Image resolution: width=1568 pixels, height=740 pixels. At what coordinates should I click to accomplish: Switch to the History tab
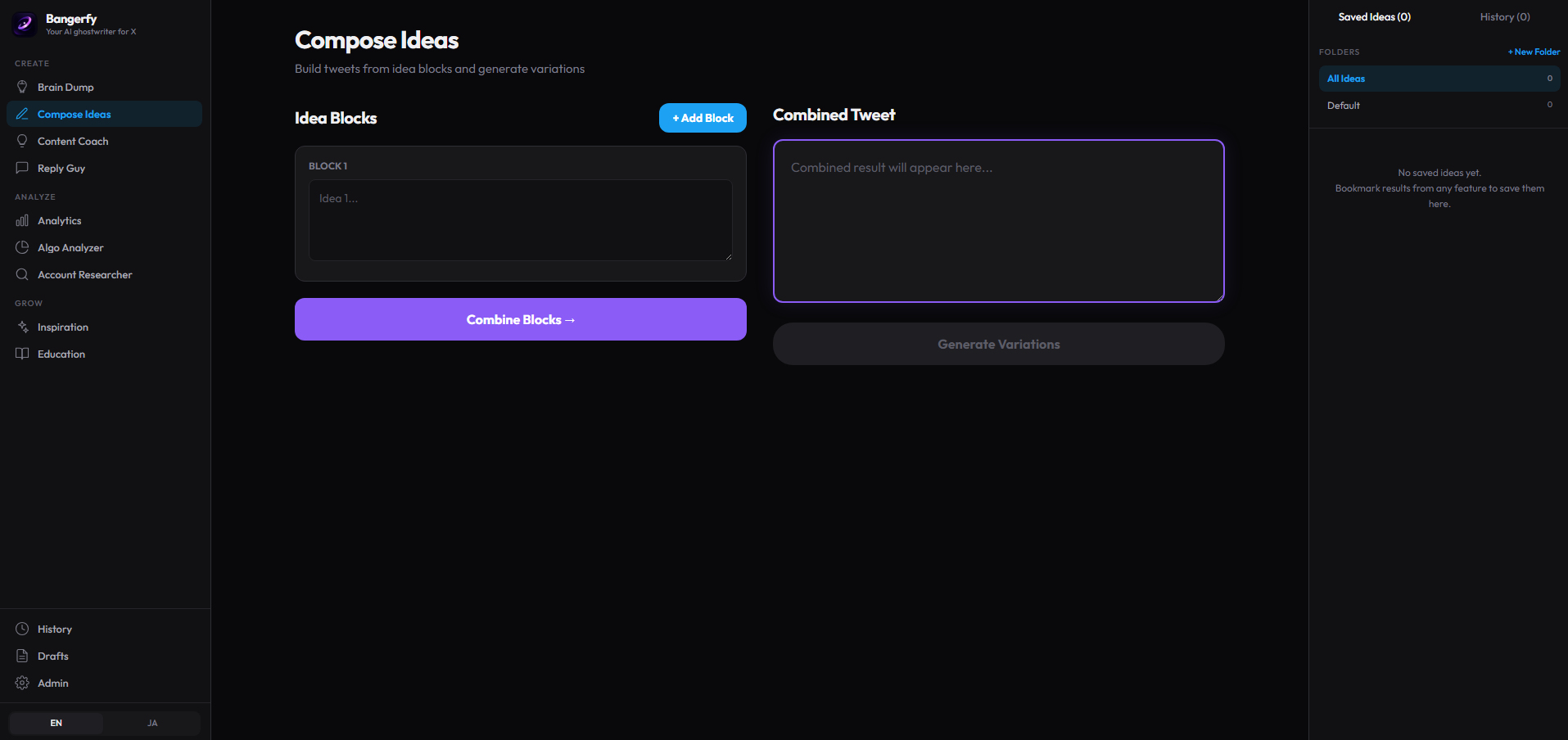[x=1504, y=16]
